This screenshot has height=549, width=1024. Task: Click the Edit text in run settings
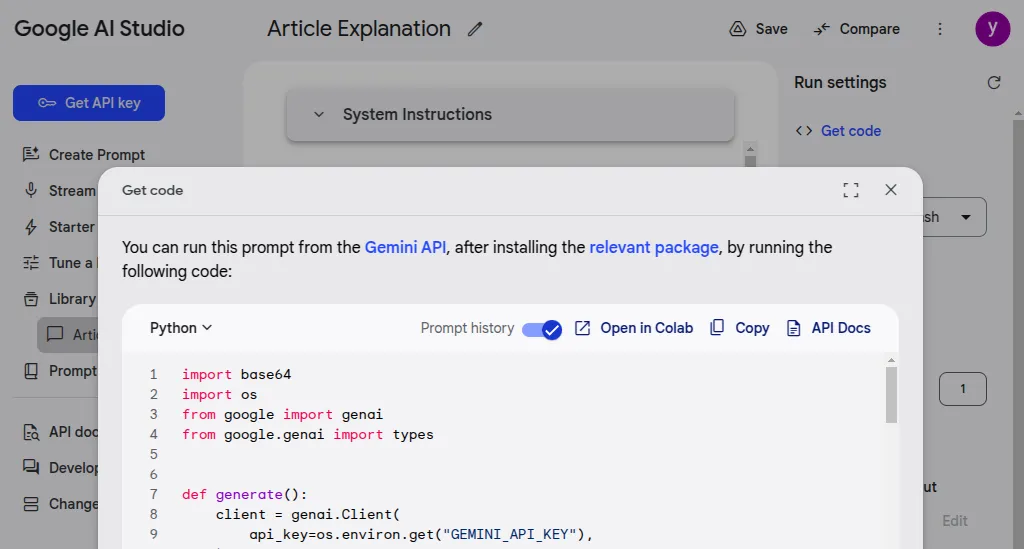955,520
